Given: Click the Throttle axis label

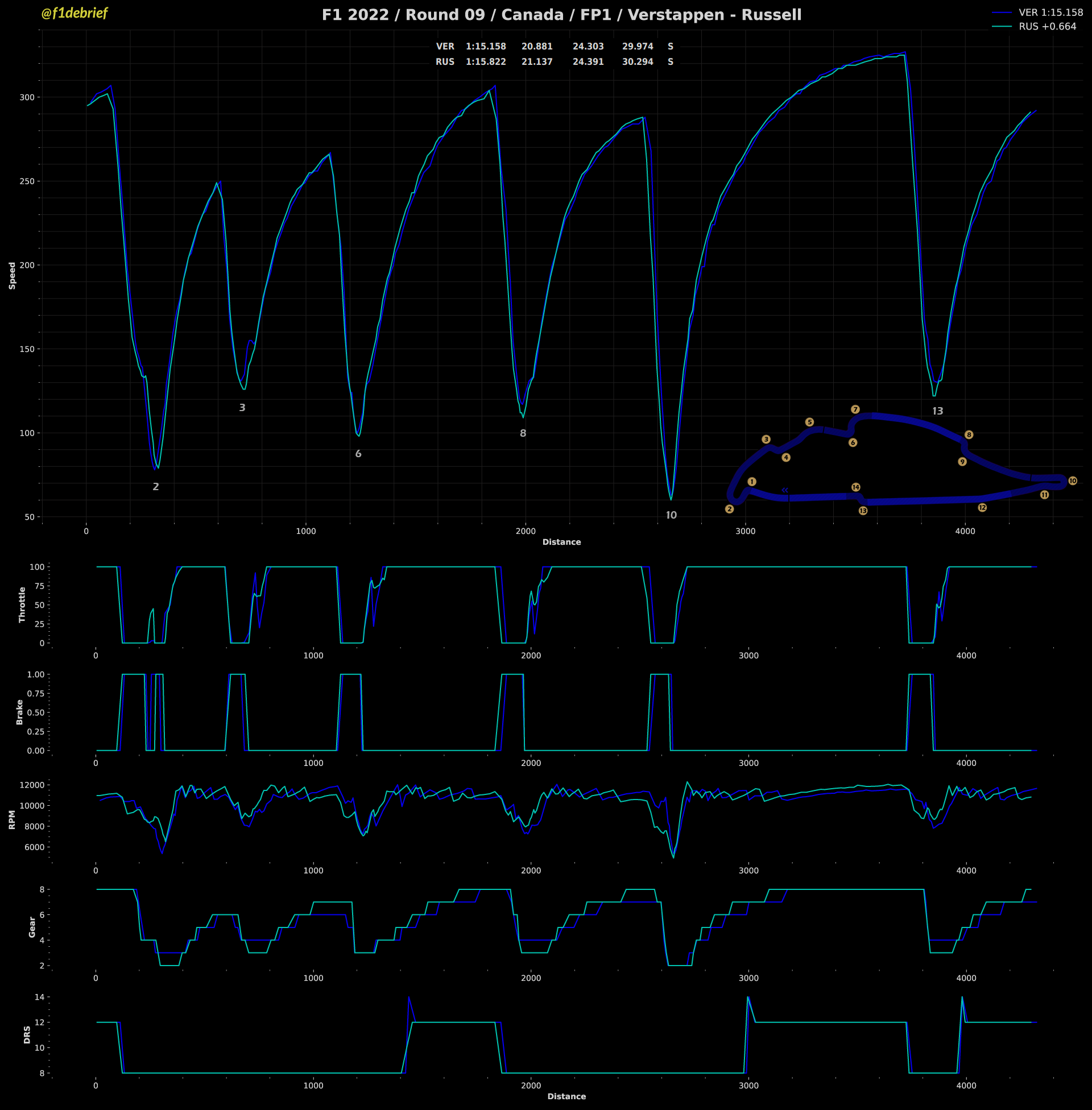Looking at the screenshot, I should (x=22, y=604).
